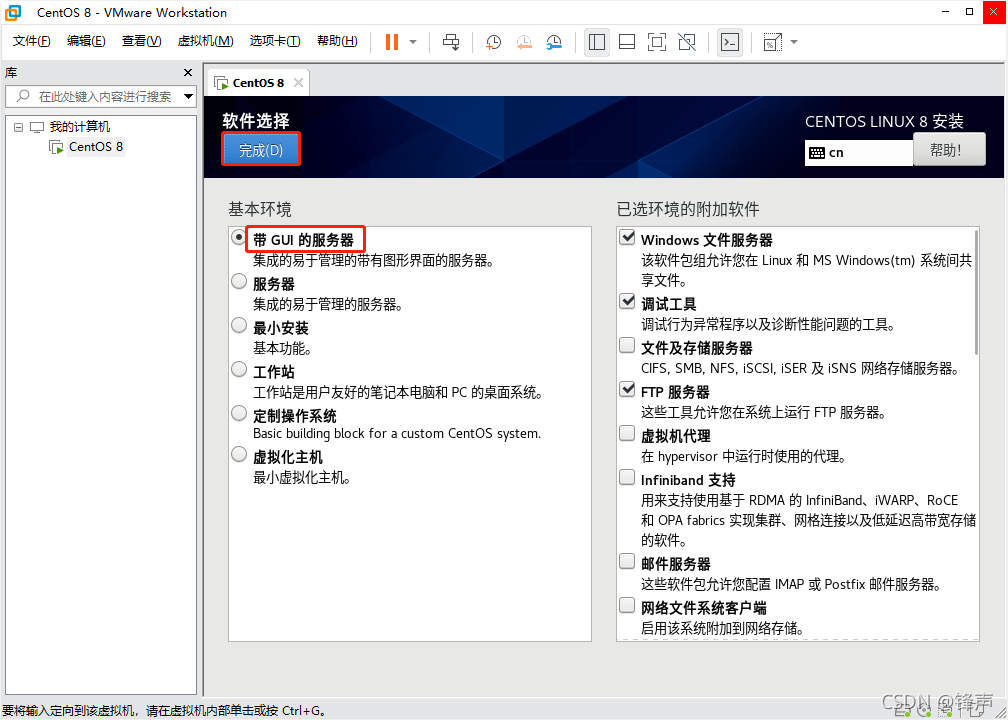Close the CentOS 8 tab
Viewport: 1008px width, 720px height.
pos(298,82)
